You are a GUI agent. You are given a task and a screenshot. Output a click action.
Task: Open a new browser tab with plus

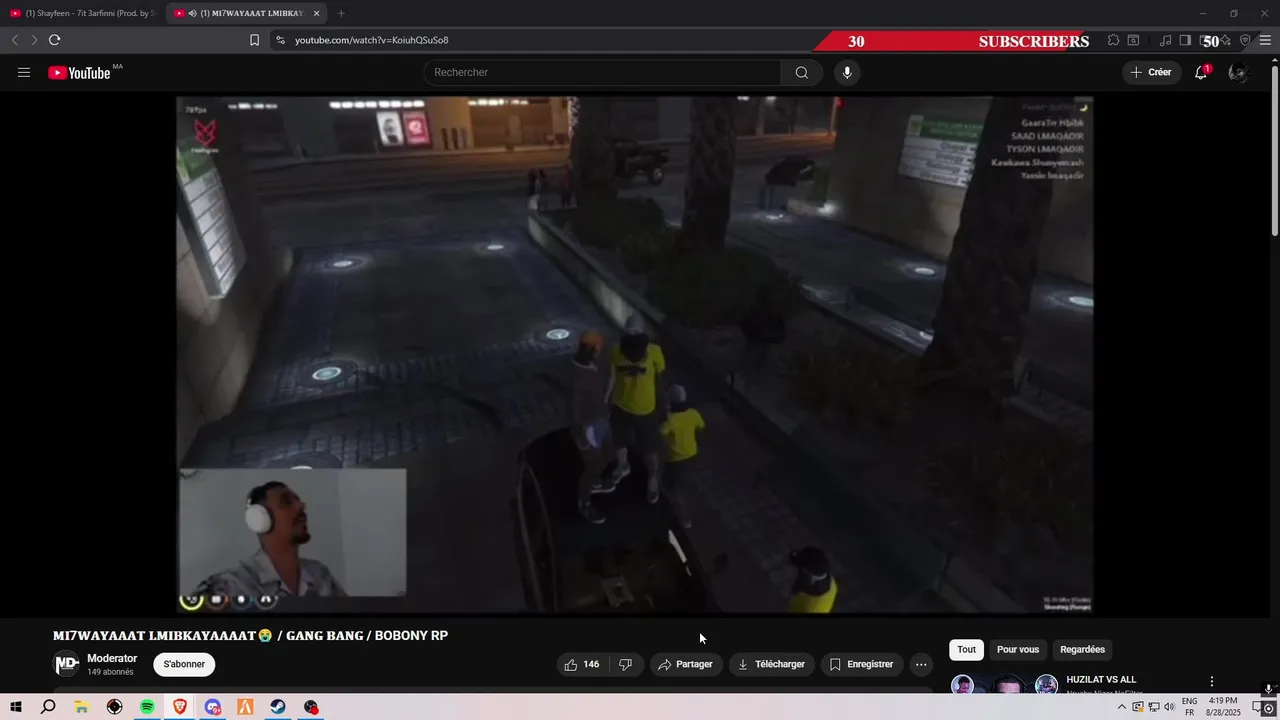pyautogui.click(x=341, y=13)
